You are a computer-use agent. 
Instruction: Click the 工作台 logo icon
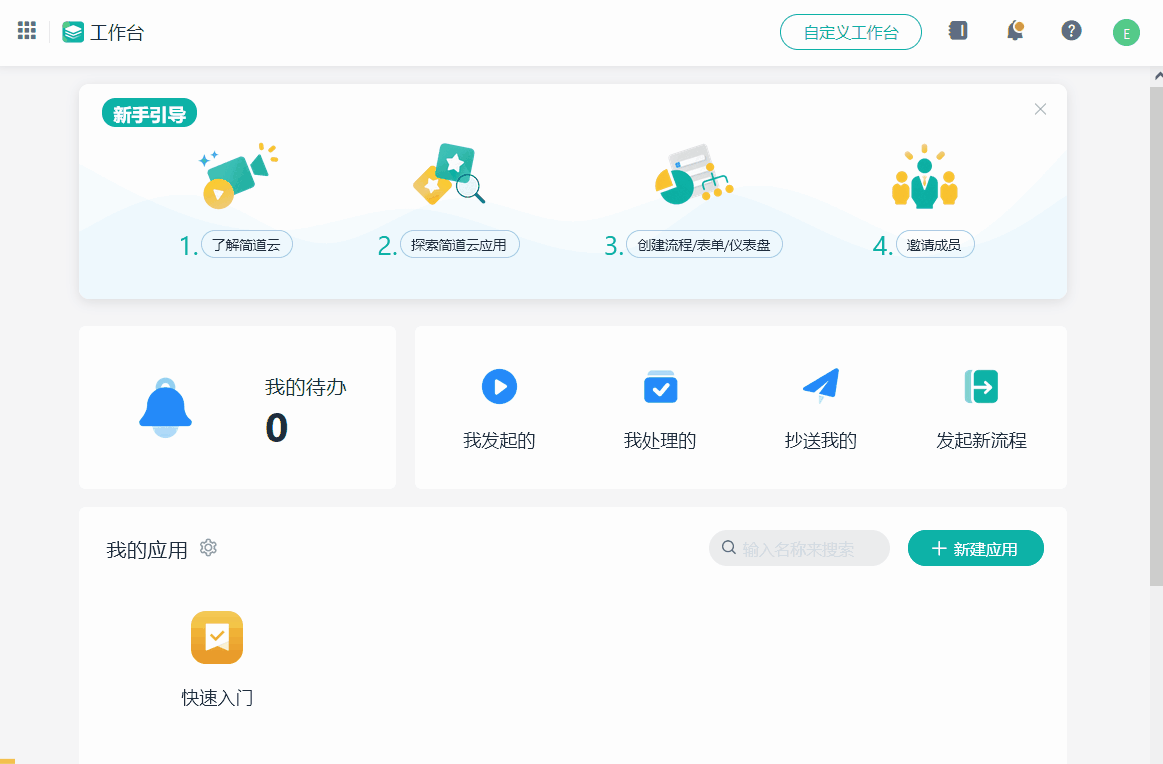pos(73,32)
